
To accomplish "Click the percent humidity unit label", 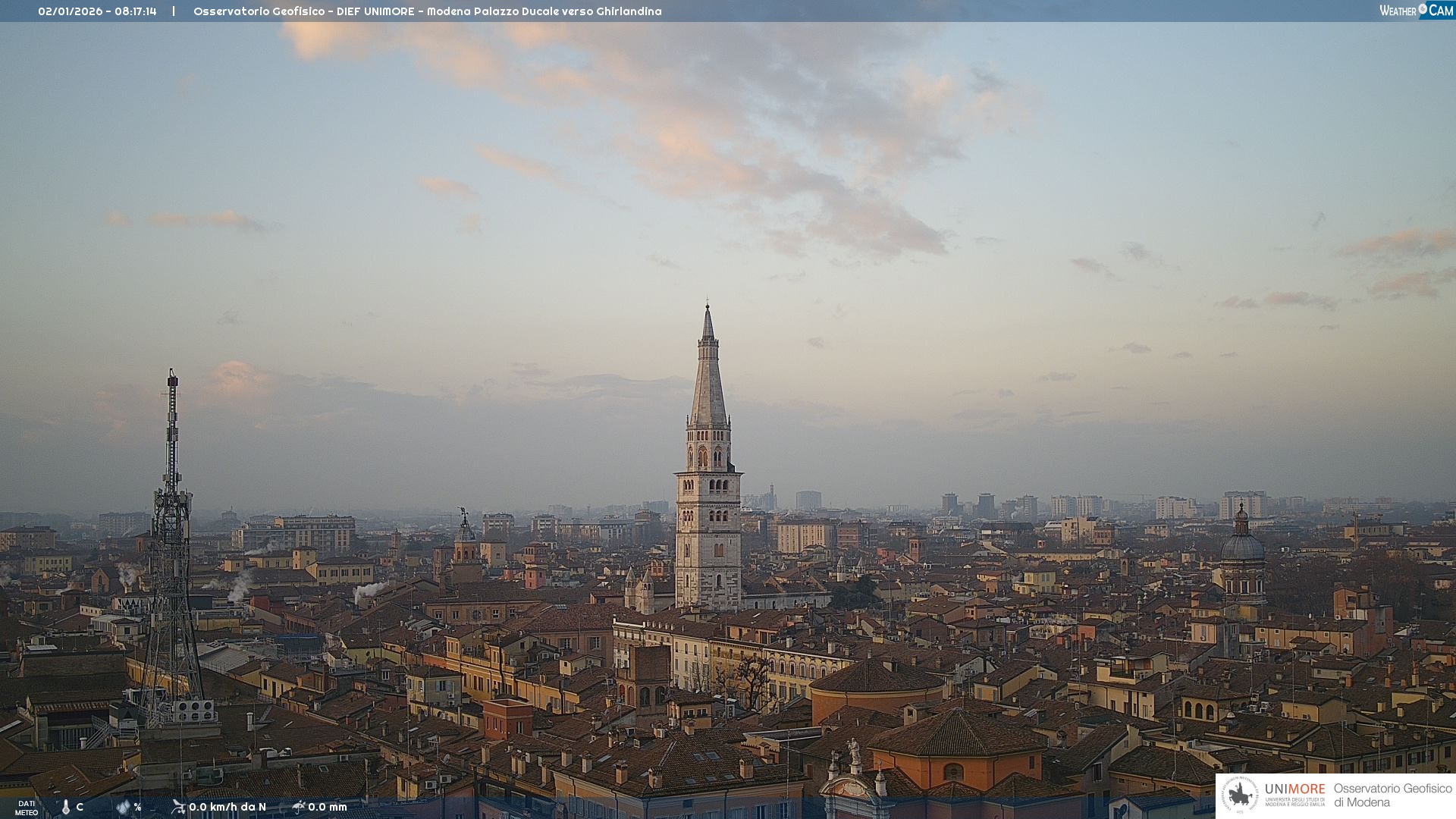I will point(137,808).
